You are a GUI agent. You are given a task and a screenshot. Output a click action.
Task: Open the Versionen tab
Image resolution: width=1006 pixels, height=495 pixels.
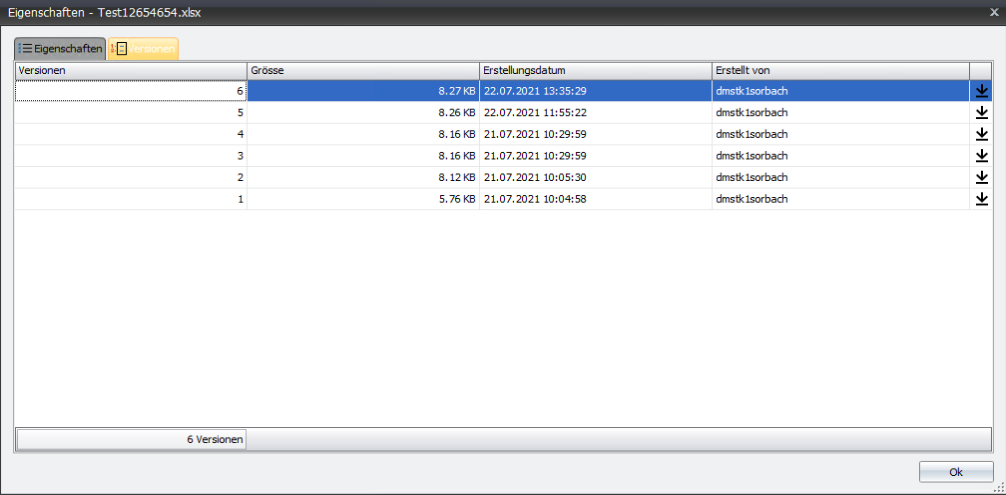[x=143, y=49]
